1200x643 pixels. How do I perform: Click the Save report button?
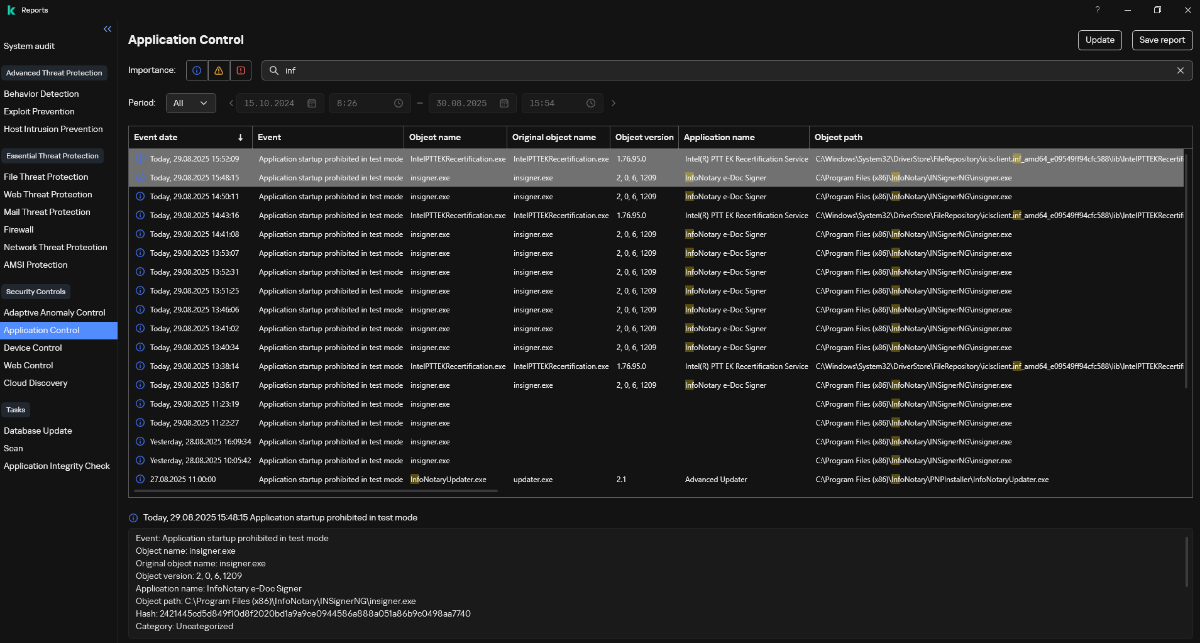pos(1162,40)
